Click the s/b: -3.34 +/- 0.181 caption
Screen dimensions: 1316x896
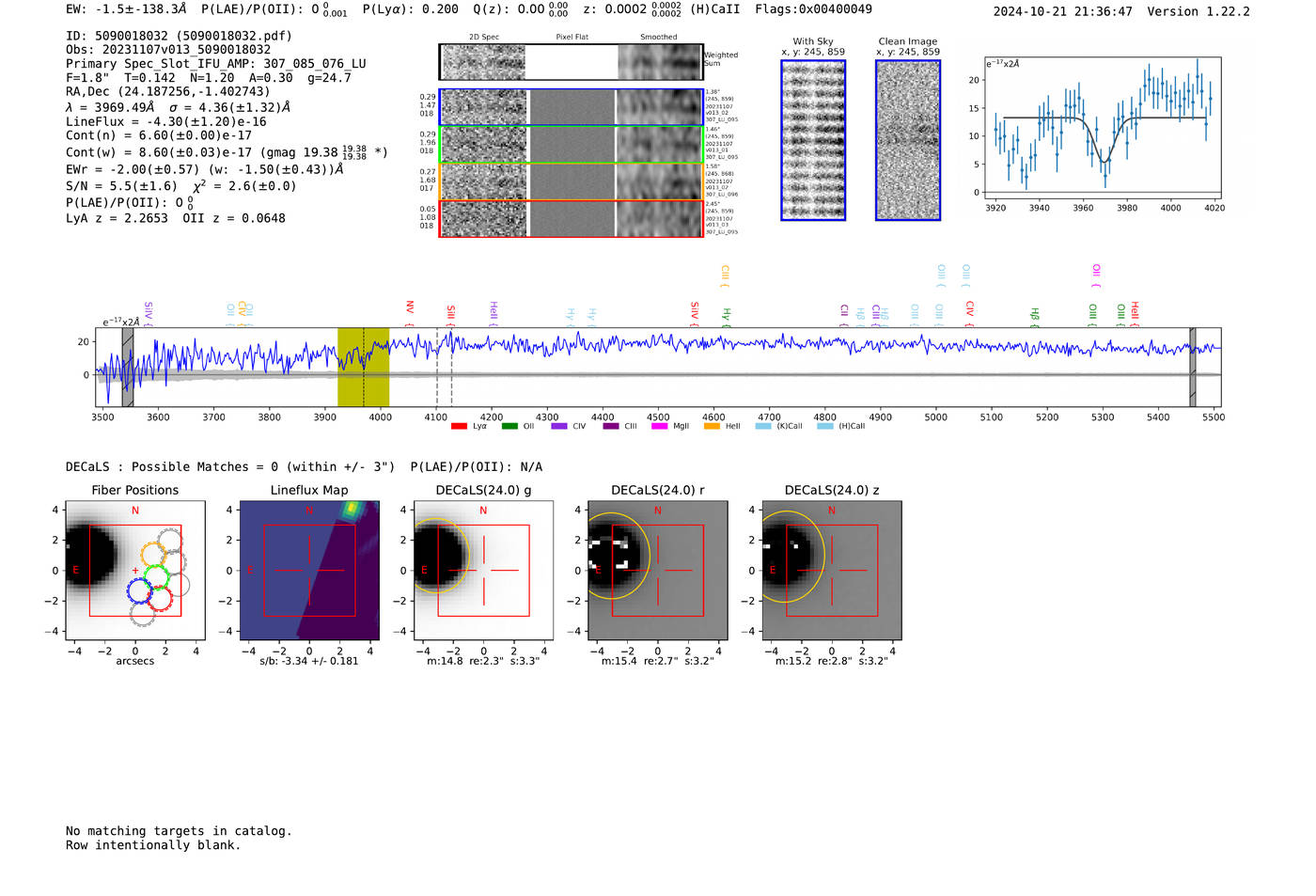pyautogui.click(x=309, y=661)
